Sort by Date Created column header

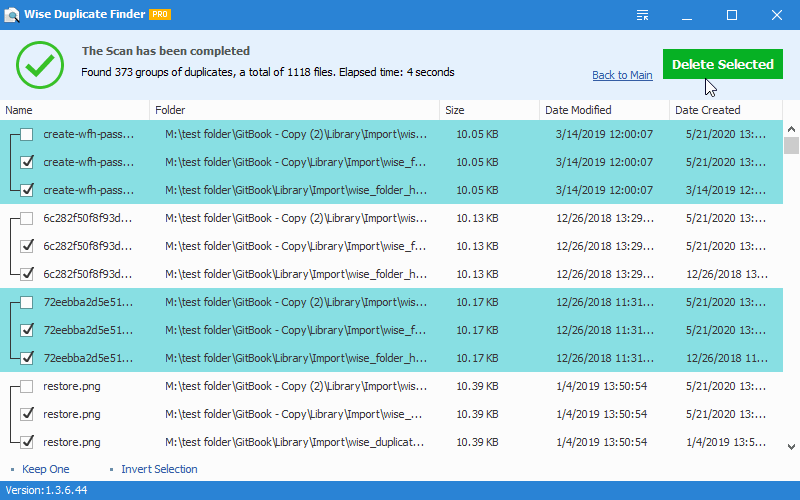726,110
